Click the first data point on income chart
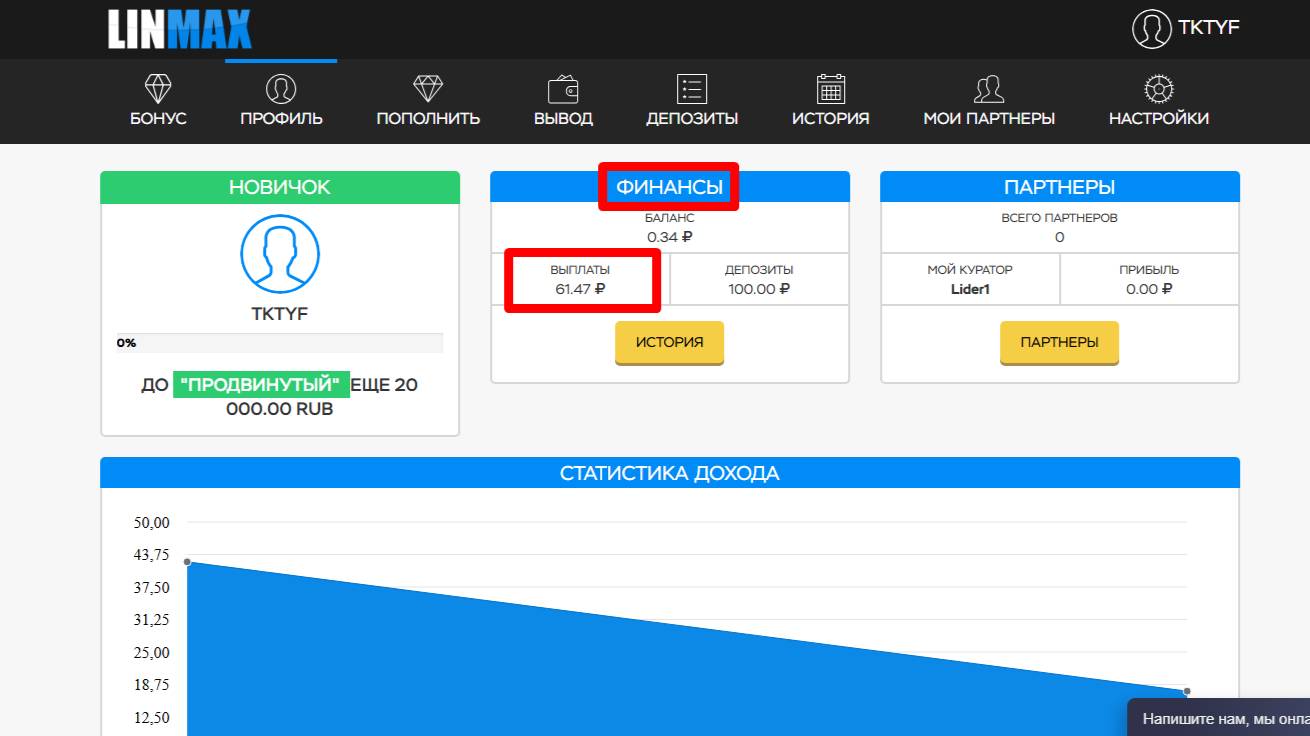Image resolution: width=1310 pixels, height=736 pixels. 187,562
